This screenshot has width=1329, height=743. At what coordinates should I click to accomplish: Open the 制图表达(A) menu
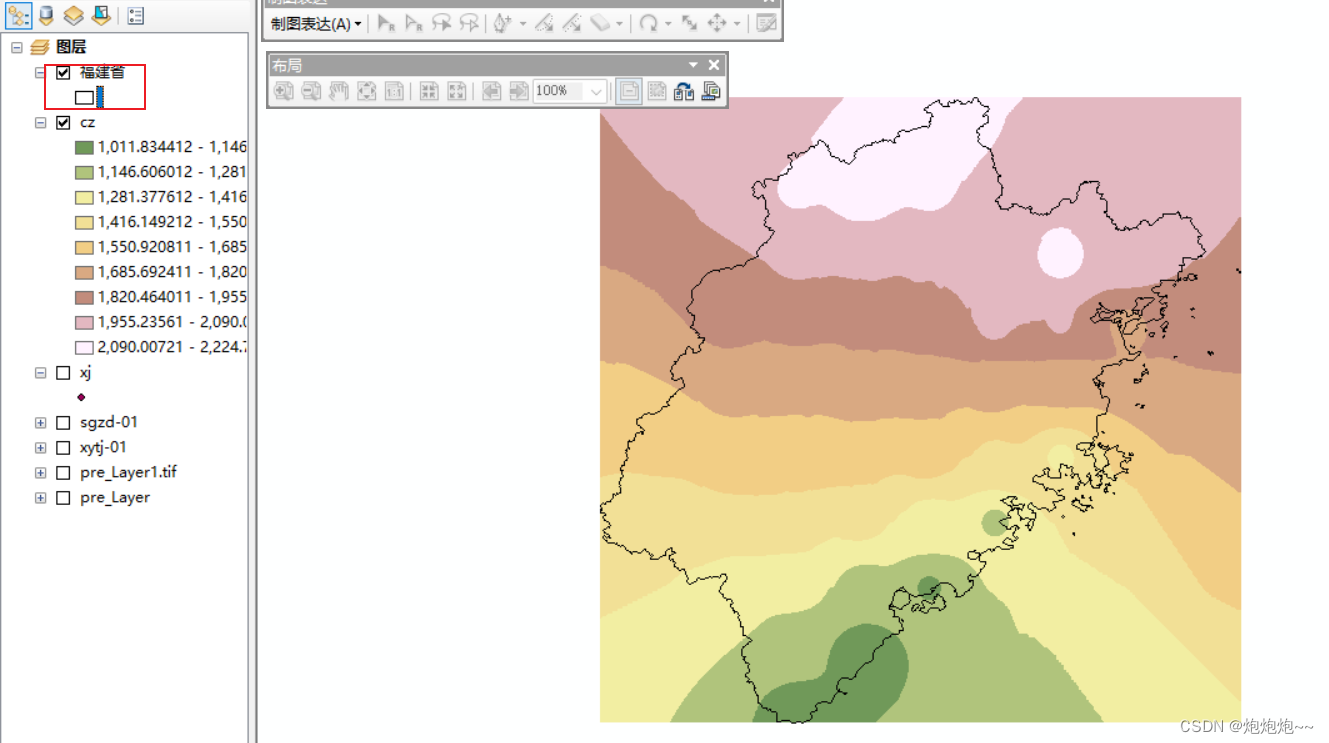[x=316, y=24]
